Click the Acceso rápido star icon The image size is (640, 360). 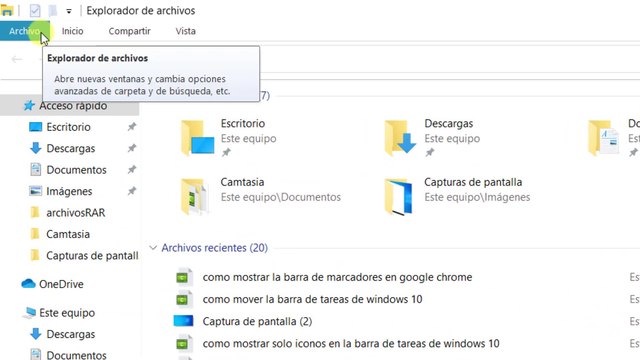[29, 106]
